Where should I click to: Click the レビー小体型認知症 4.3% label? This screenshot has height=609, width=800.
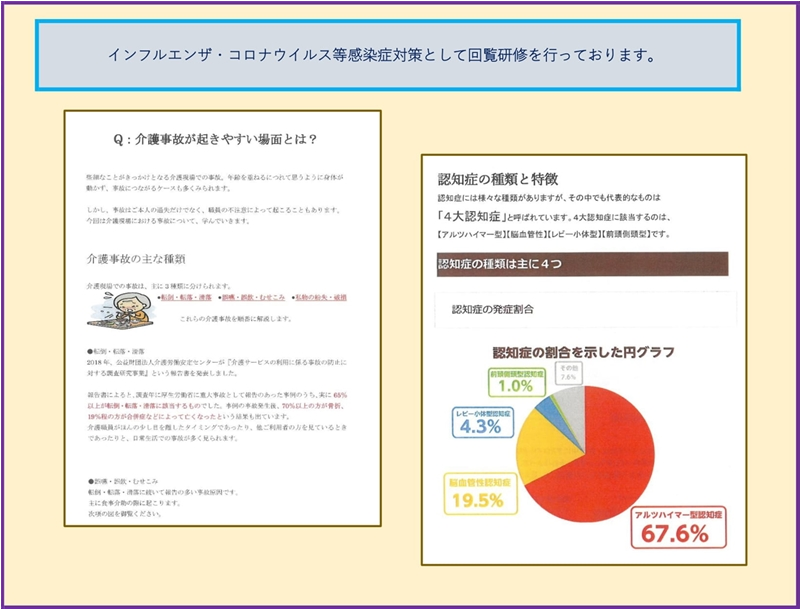coord(483,422)
